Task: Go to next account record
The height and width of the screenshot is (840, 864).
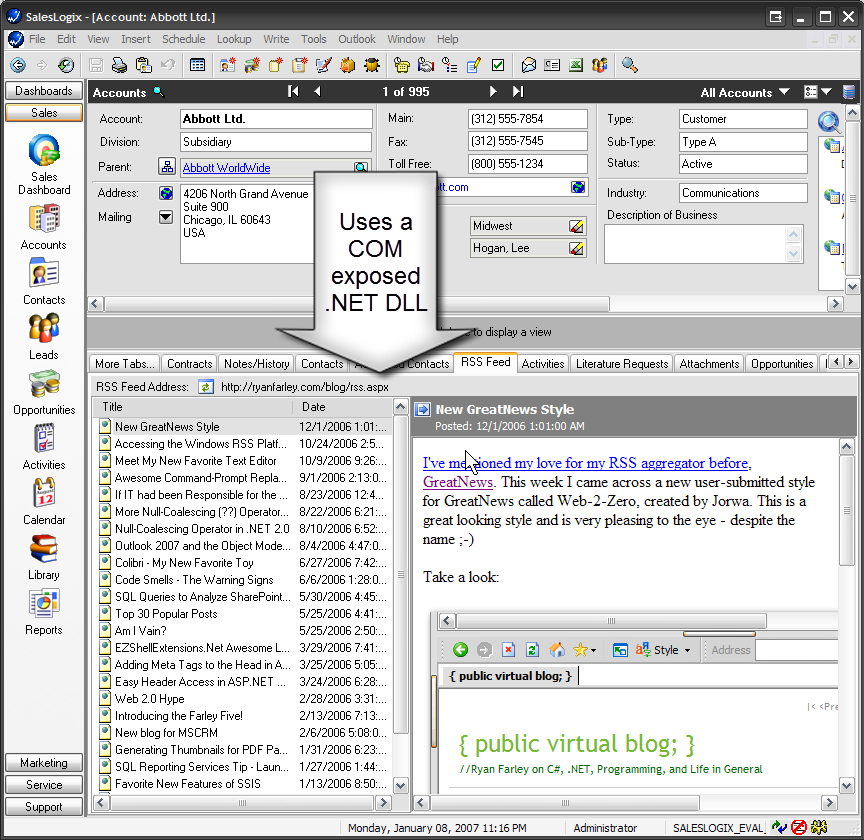Action: 493,91
